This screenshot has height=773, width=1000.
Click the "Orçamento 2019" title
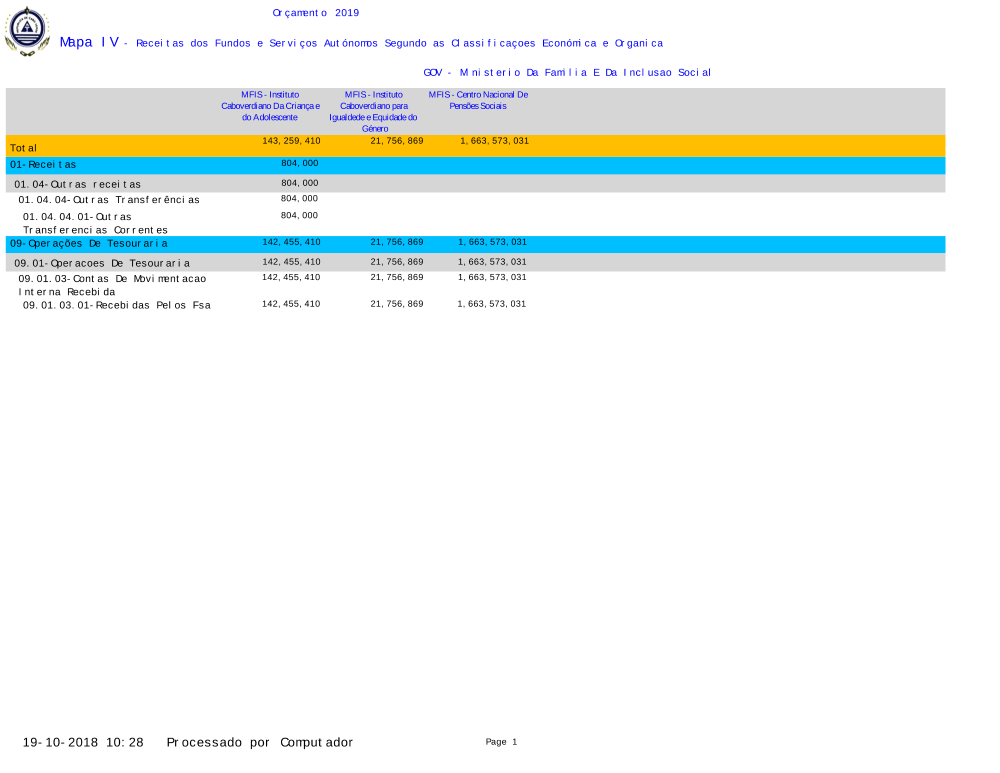(315, 13)
